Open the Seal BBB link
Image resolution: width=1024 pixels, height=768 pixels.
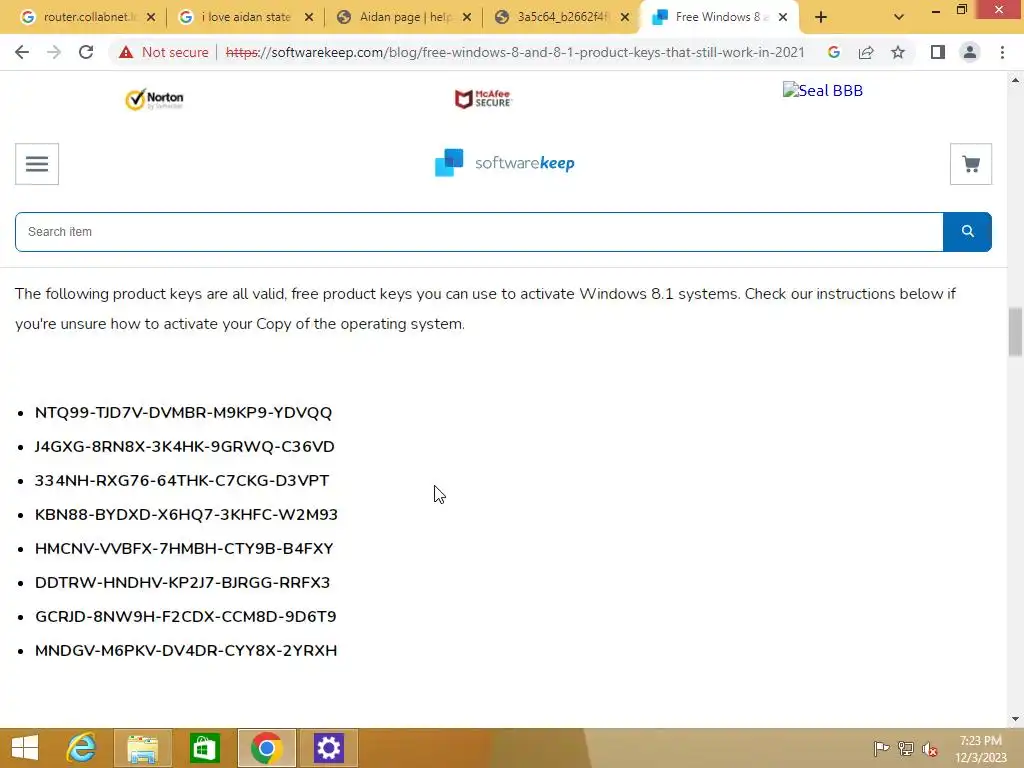point(823,90)
